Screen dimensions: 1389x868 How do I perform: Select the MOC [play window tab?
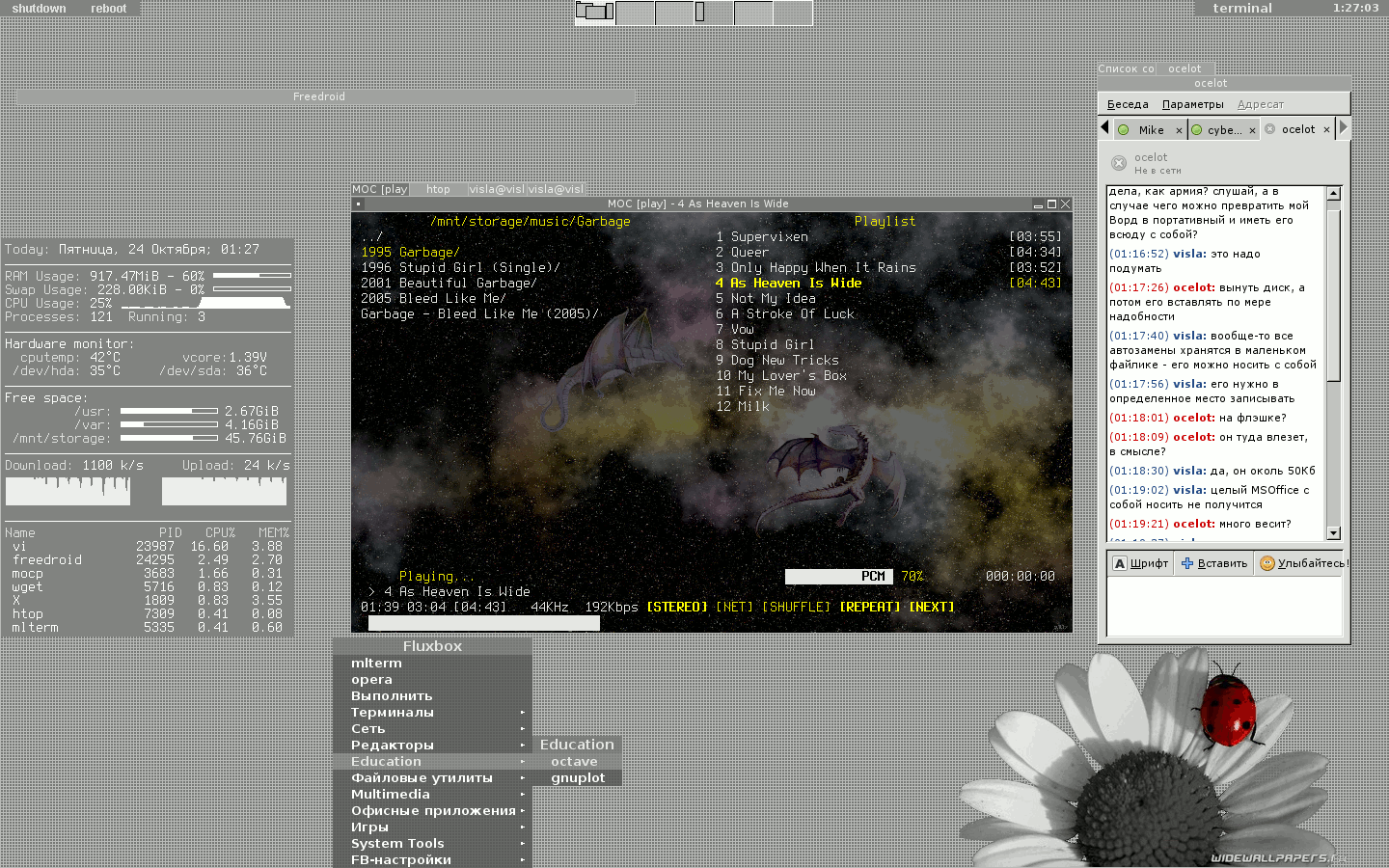click(x=380, y=189)
